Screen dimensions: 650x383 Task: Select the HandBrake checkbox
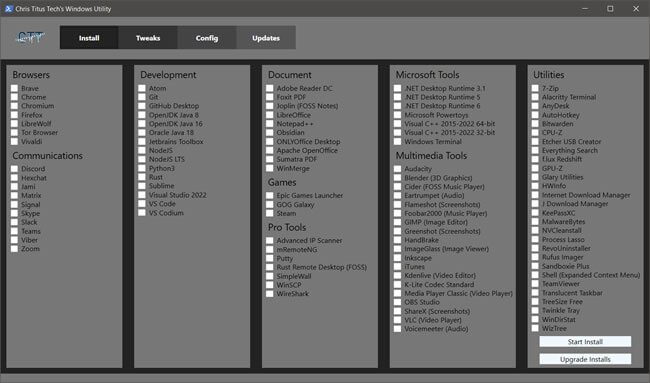coord(398,240)
